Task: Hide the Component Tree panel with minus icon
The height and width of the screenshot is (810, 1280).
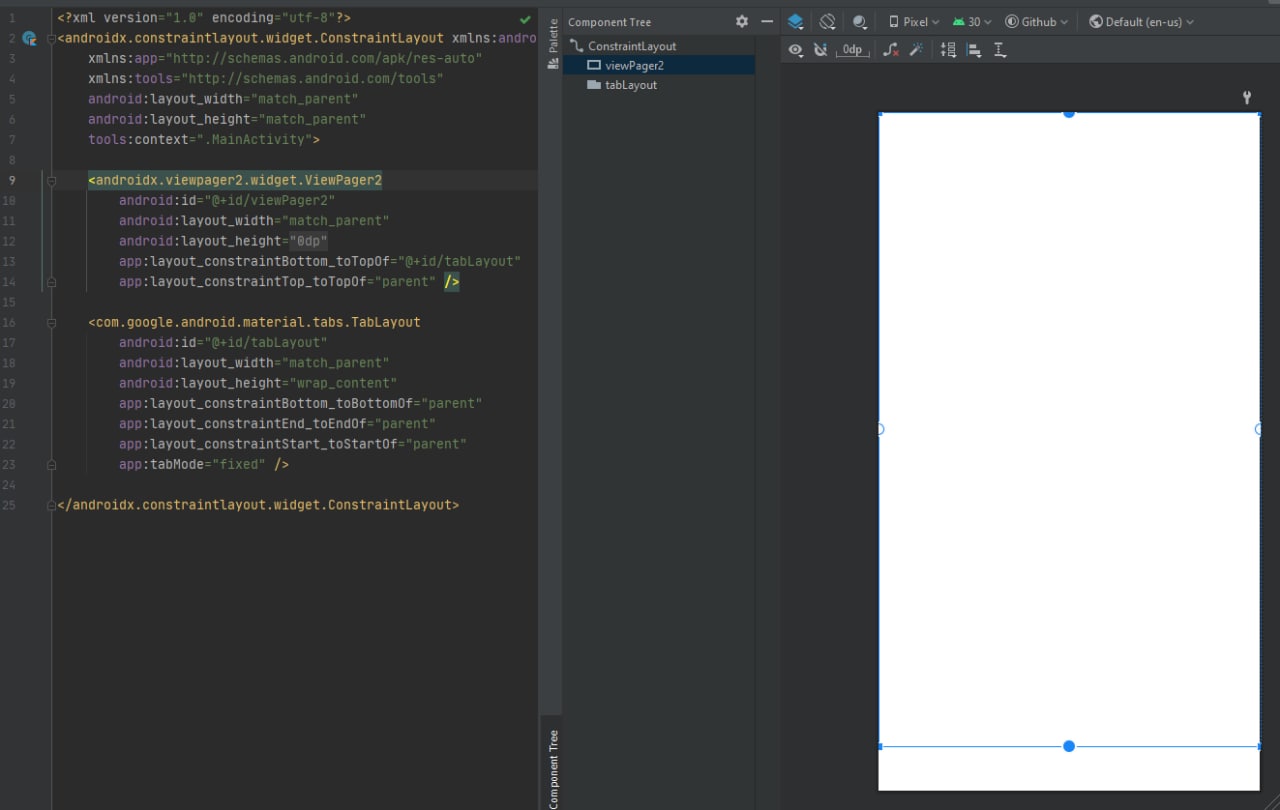Action: coord(767,21)
